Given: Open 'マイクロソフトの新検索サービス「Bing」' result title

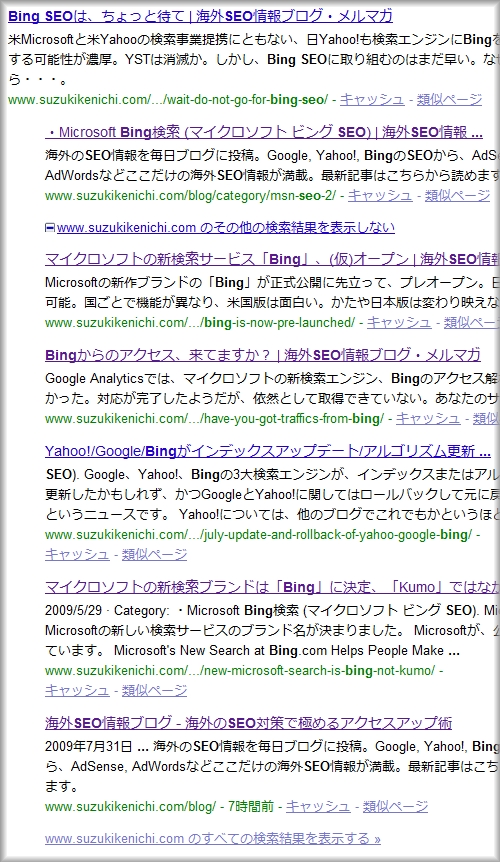Looking at the screenshot, I should click(272, 259).
